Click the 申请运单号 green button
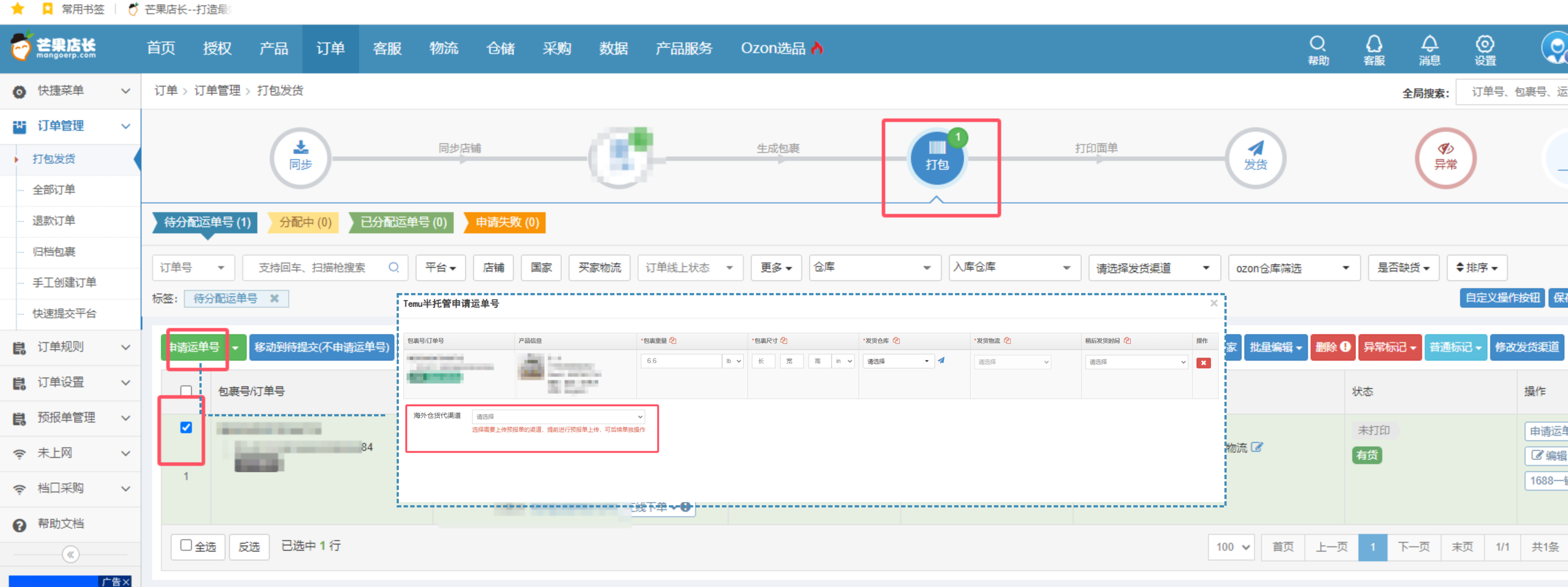 (x=195, y=347)
